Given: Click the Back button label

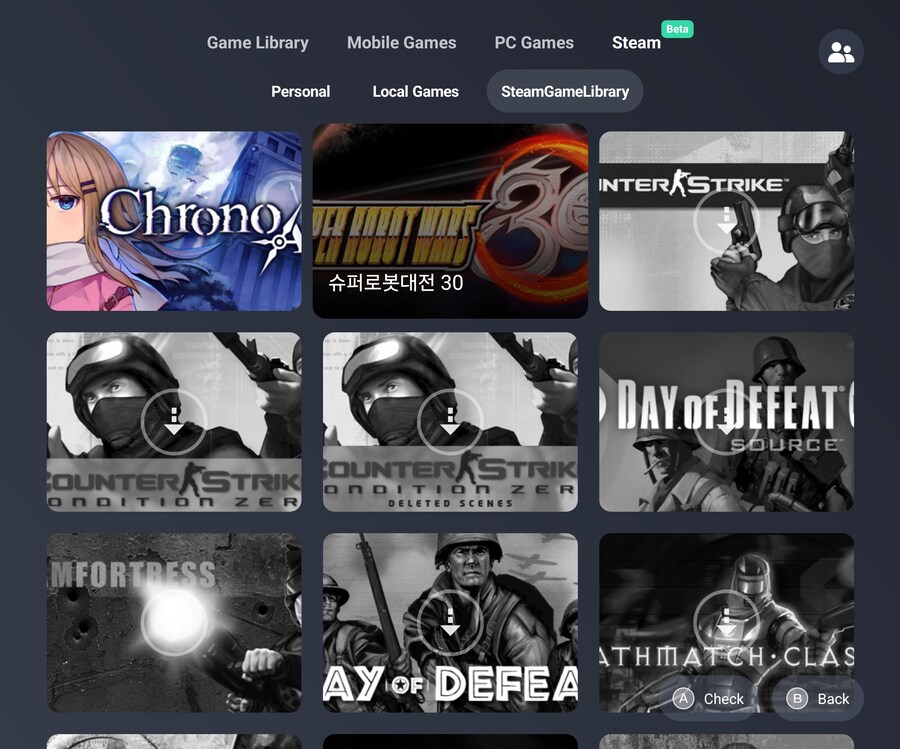Looking at the screenshot, I should (x=833, y=698).
